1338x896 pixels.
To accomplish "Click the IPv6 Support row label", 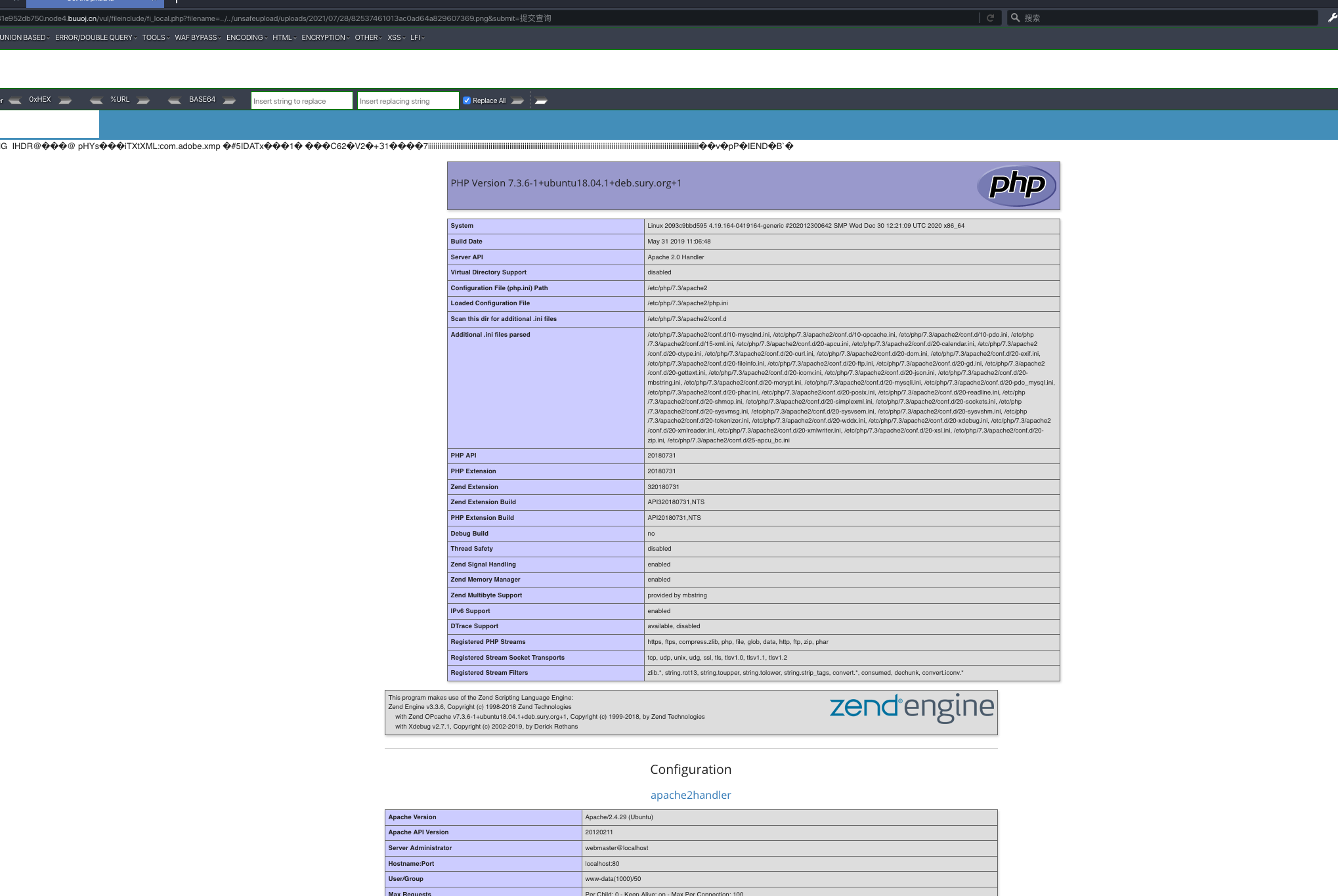I will click(x=470, y=611).
